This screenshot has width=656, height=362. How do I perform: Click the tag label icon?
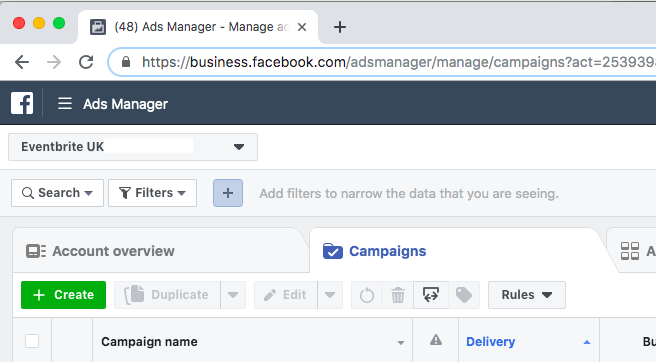[464, 295]
